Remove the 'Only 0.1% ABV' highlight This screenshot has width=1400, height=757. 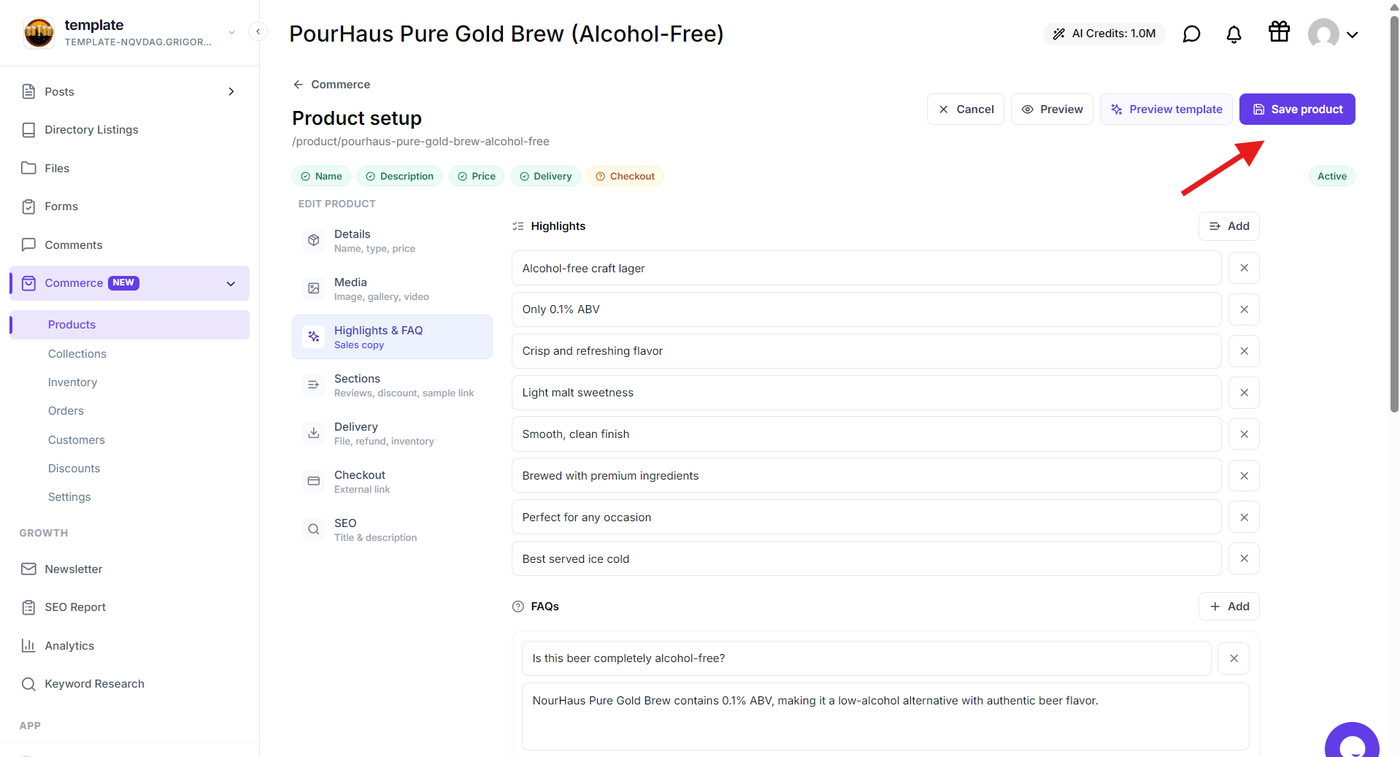point(1244,309)
